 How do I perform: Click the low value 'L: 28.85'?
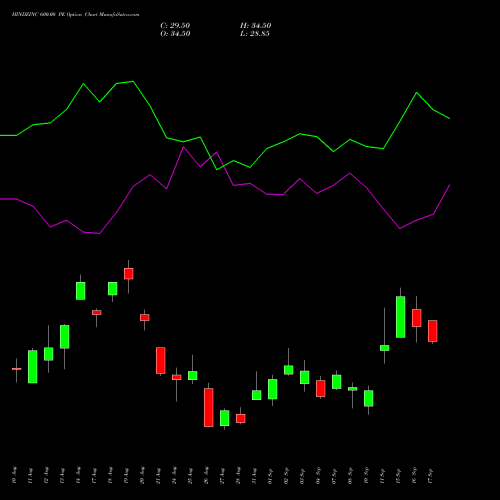click(x=255, y=34)
